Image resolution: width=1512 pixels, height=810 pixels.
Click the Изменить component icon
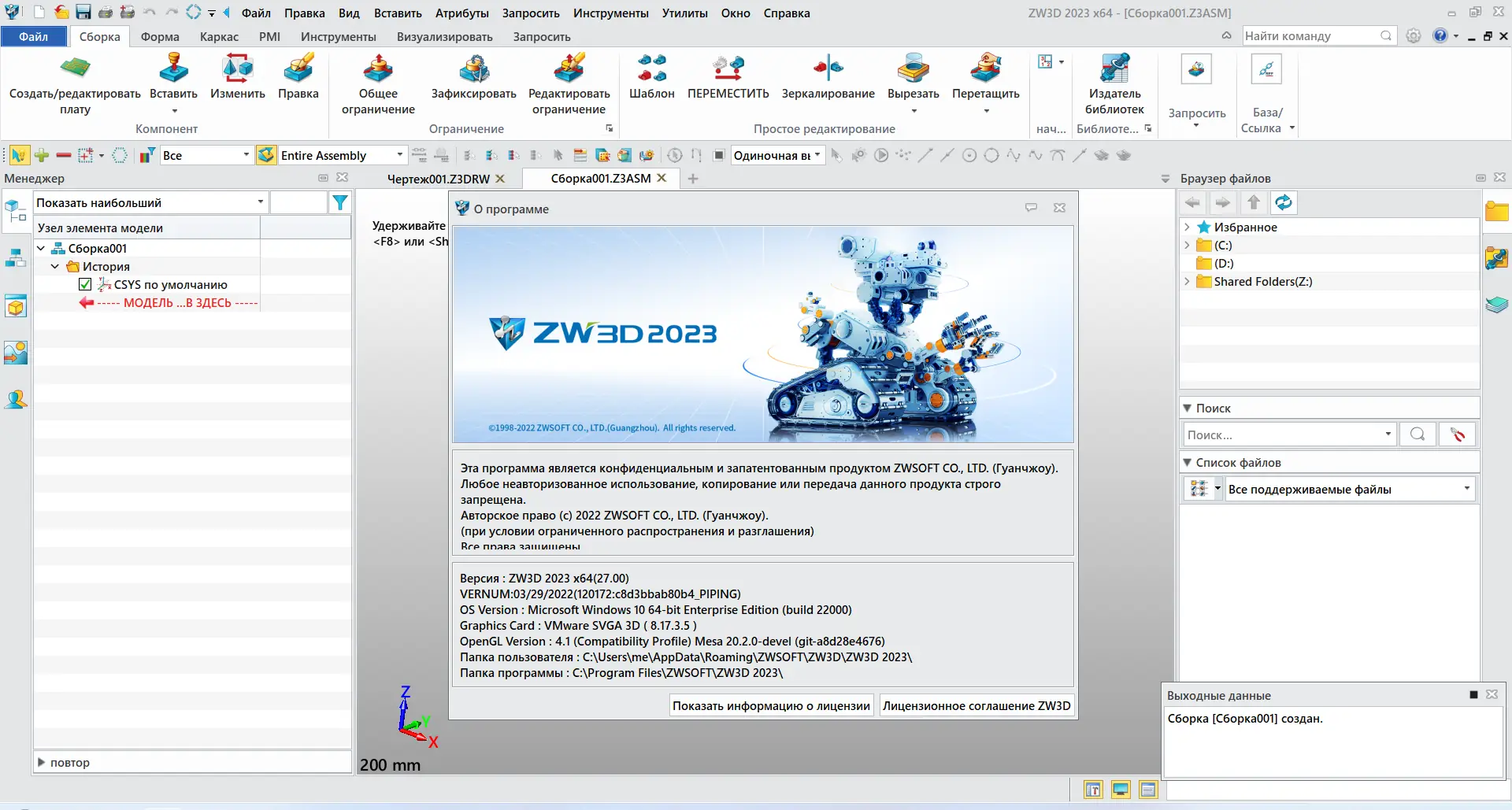(x=237, y=68)
